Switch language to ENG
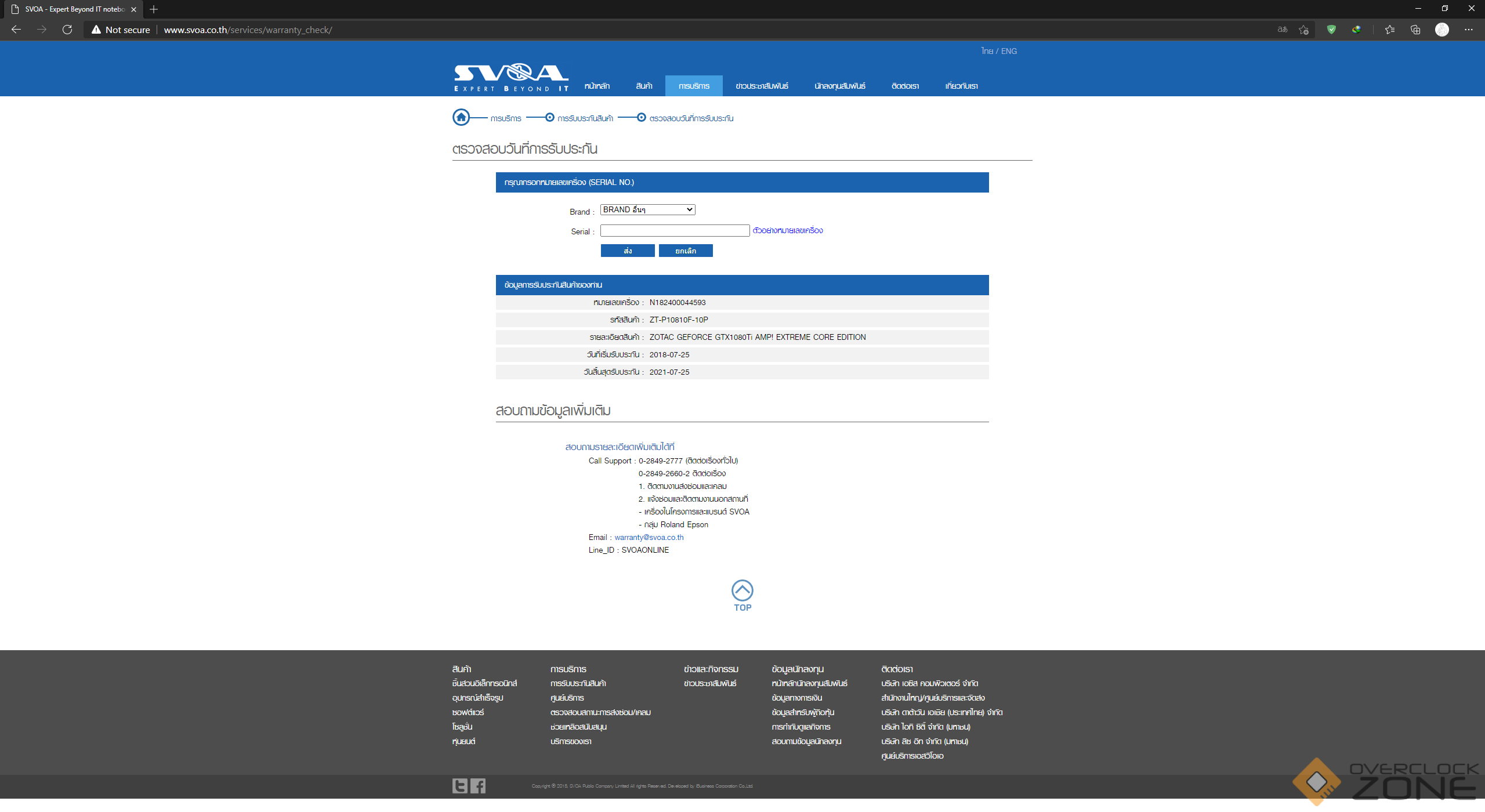The image size is (1485, 812). coord(1009,51)
